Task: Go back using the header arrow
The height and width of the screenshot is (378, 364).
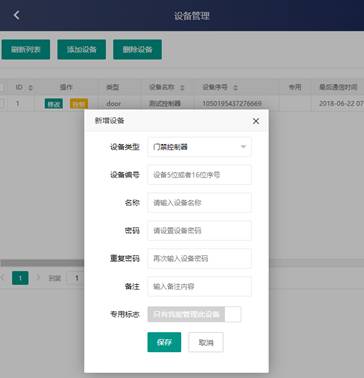Action: (x=16, y=15)
